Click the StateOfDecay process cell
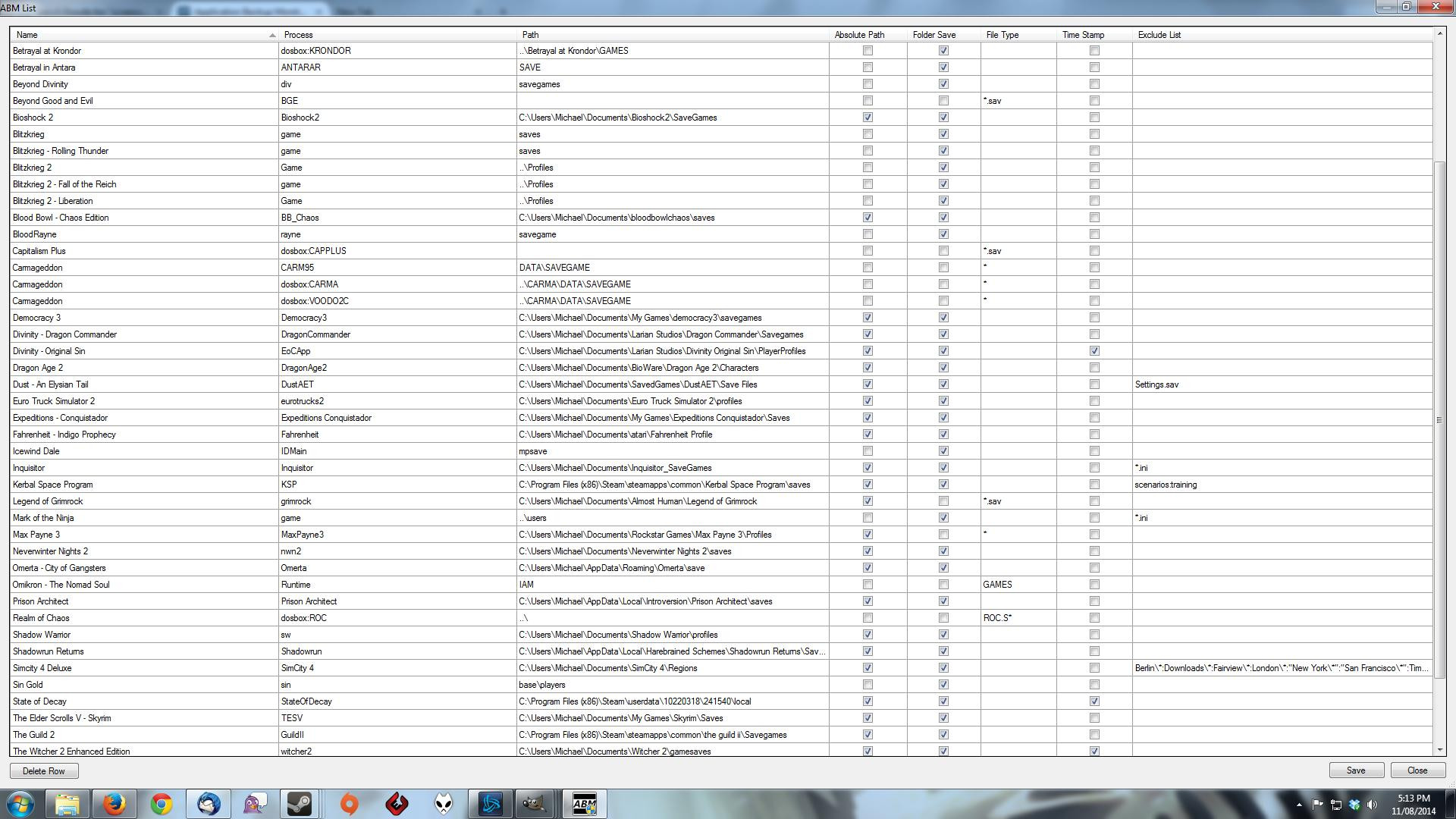This screenshot has height=819, width=1456. coord(398,701)
